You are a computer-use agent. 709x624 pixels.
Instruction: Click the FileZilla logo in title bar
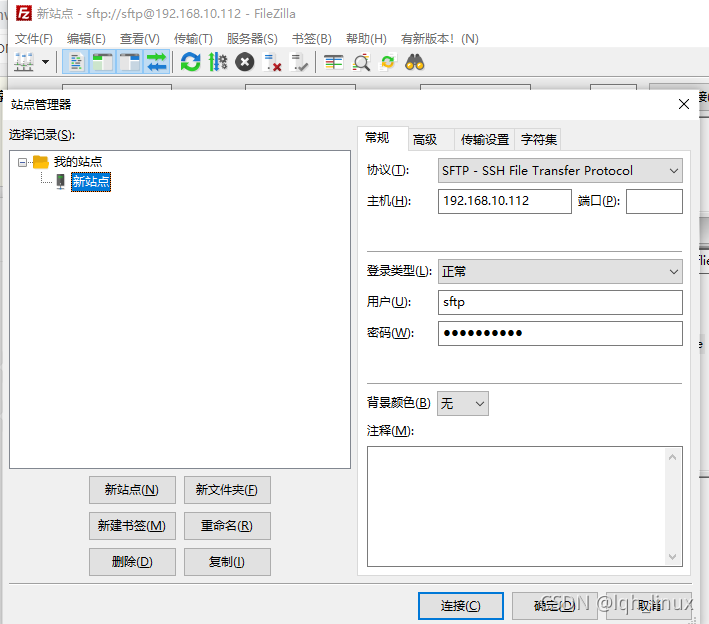[x=24, y=13]
